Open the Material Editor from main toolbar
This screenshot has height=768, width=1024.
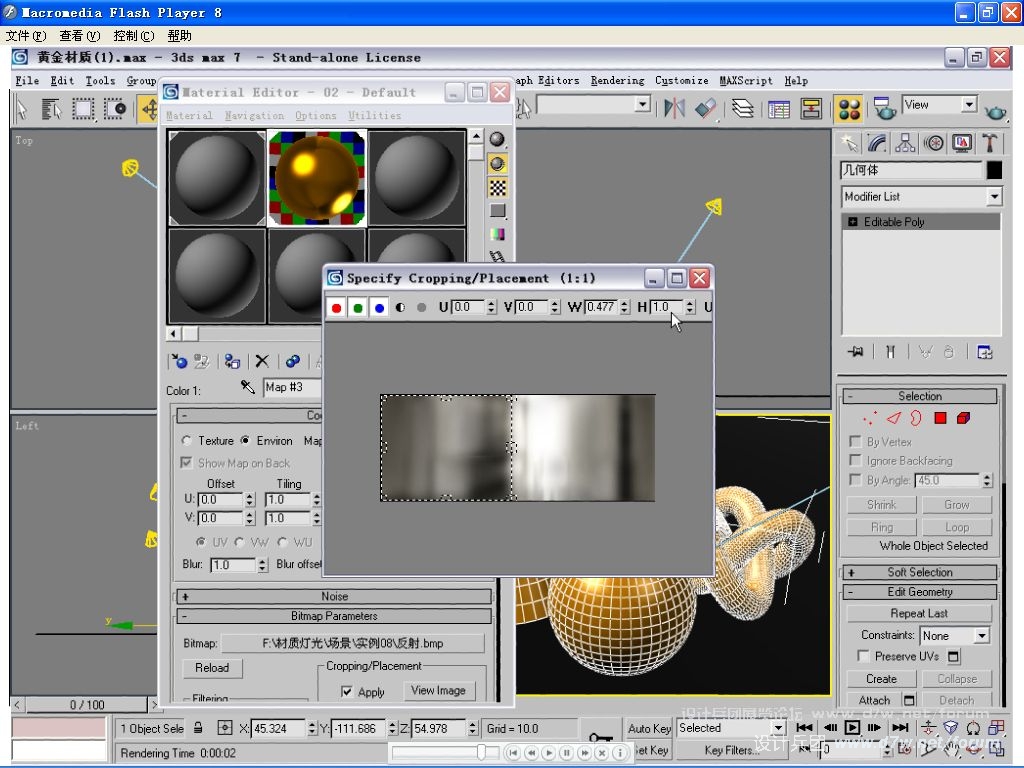point(849,108)
